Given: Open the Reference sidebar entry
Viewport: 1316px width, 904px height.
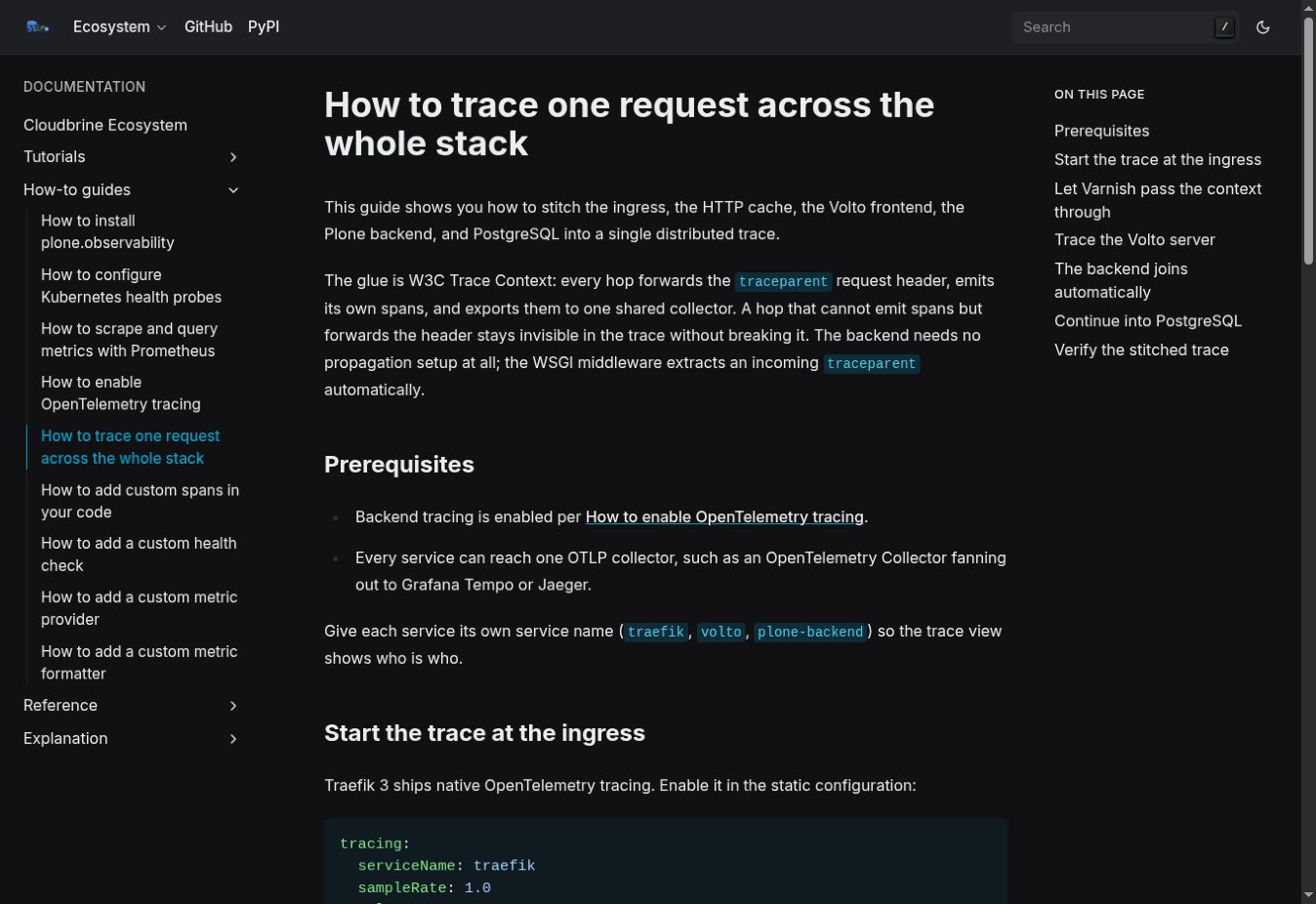Looking at the screenshot, I should [x=61, y=705].
